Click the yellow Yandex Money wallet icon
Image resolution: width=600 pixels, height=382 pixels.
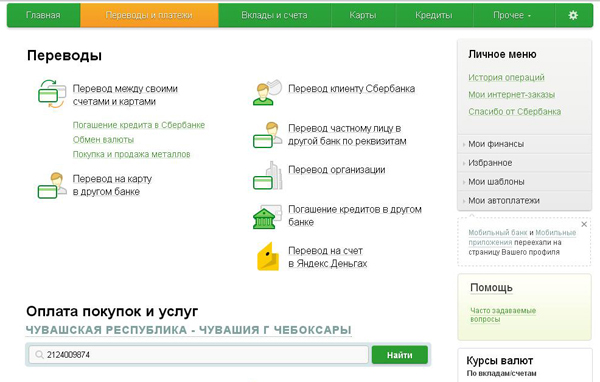[x=268, y=256]
